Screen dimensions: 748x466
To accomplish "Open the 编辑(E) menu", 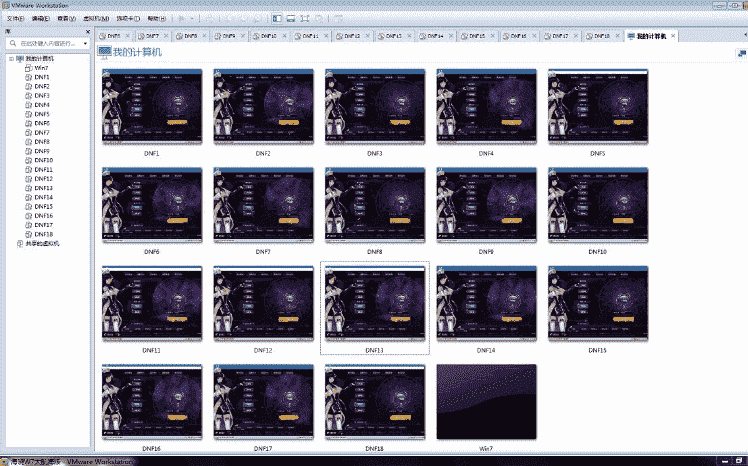I will coord(41,19).
